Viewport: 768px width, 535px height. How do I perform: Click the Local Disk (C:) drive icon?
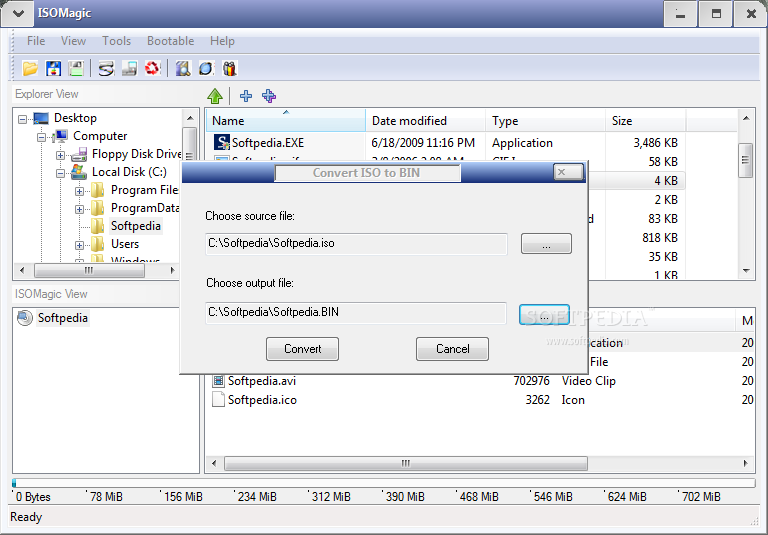[79, 172]
